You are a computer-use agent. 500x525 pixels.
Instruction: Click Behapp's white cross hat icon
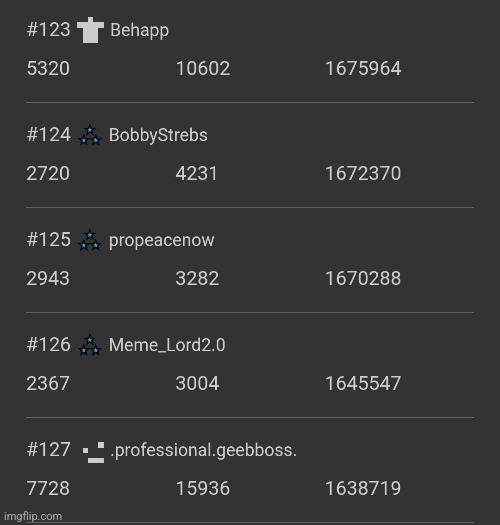coord(90,30)
